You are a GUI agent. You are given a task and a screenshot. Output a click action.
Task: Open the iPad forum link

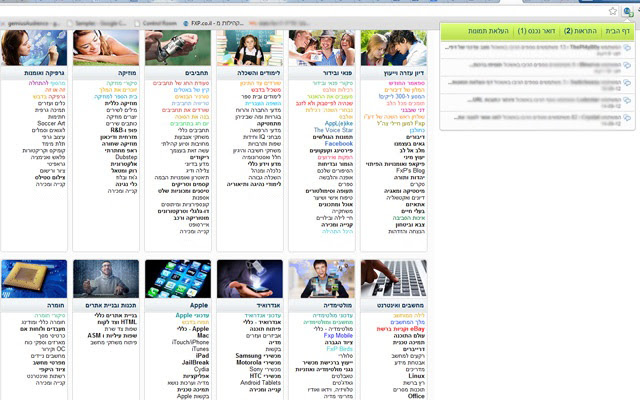click(202, 356)
